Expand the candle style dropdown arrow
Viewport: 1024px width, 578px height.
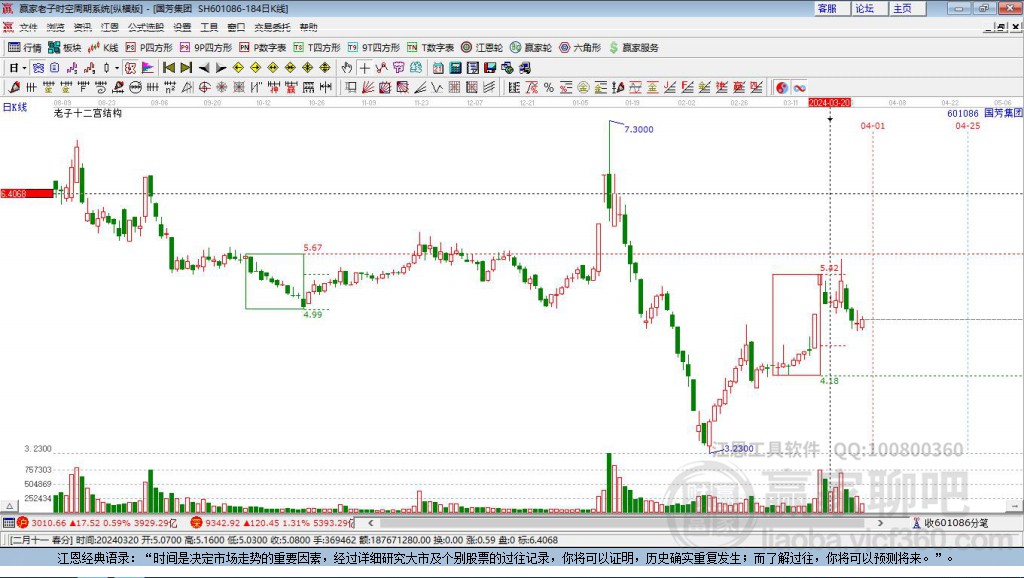(x=117, y=68)
